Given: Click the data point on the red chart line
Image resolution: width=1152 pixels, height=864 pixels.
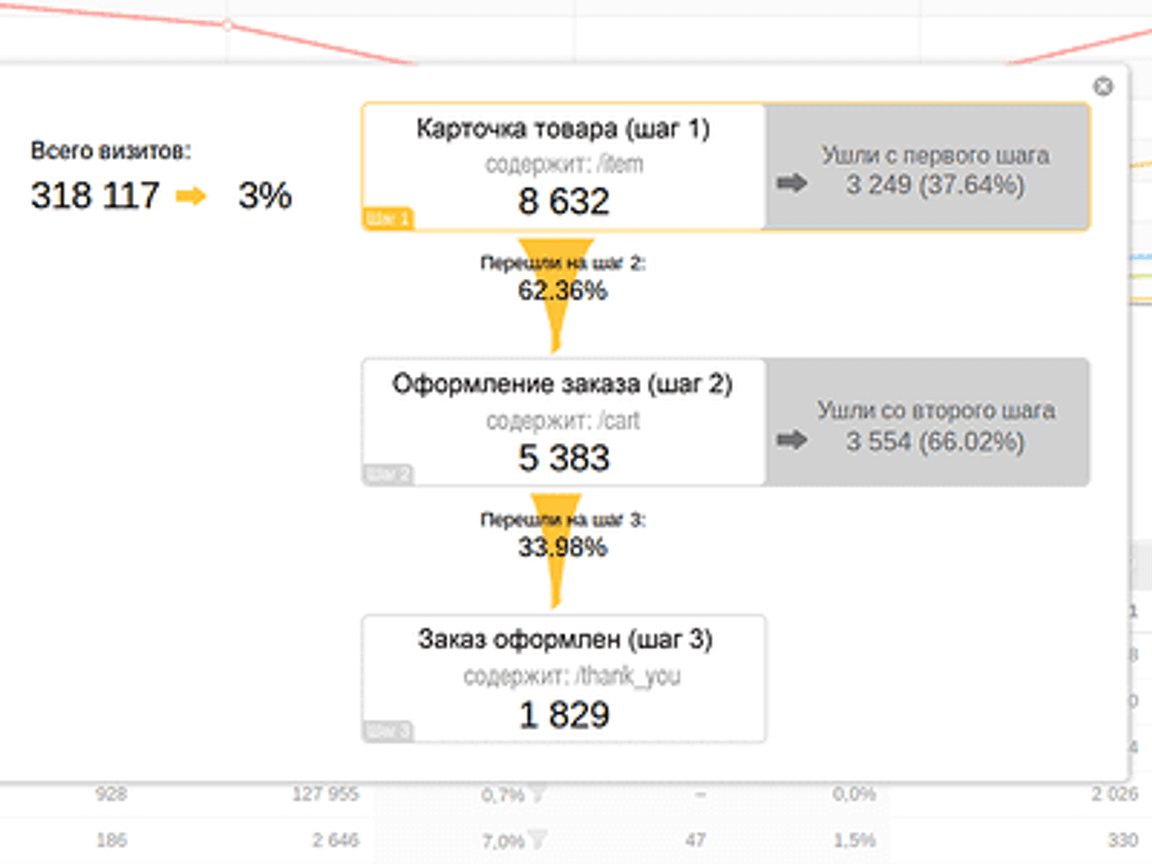Looking at the screenshot, I should tap(228, 25).
